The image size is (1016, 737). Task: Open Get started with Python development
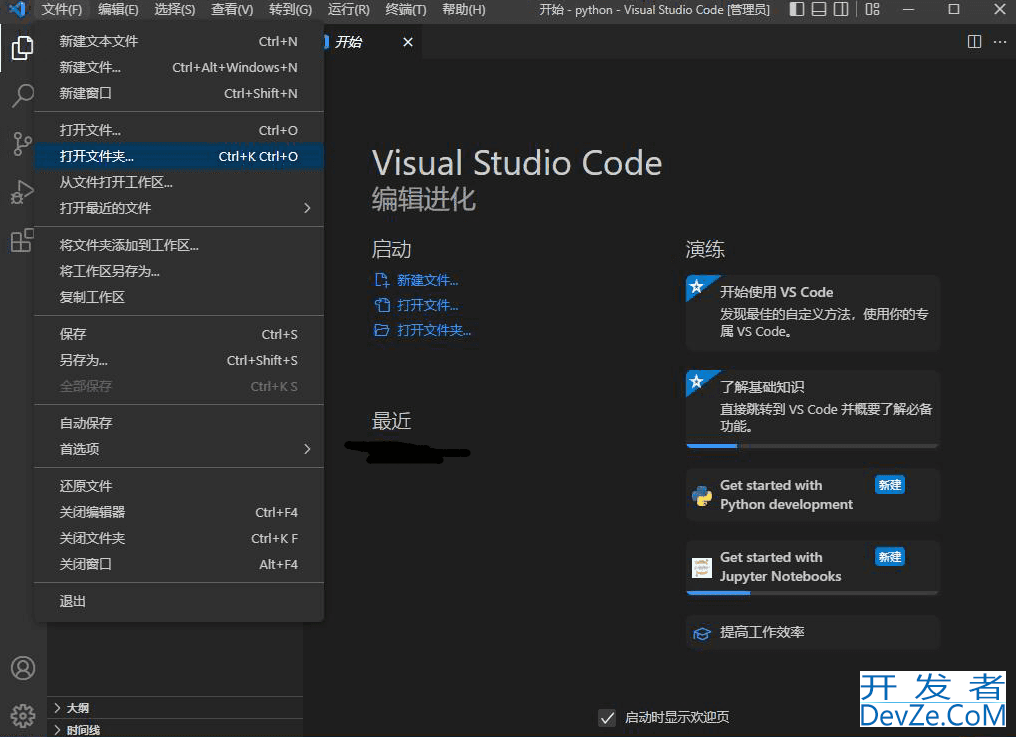813,495
